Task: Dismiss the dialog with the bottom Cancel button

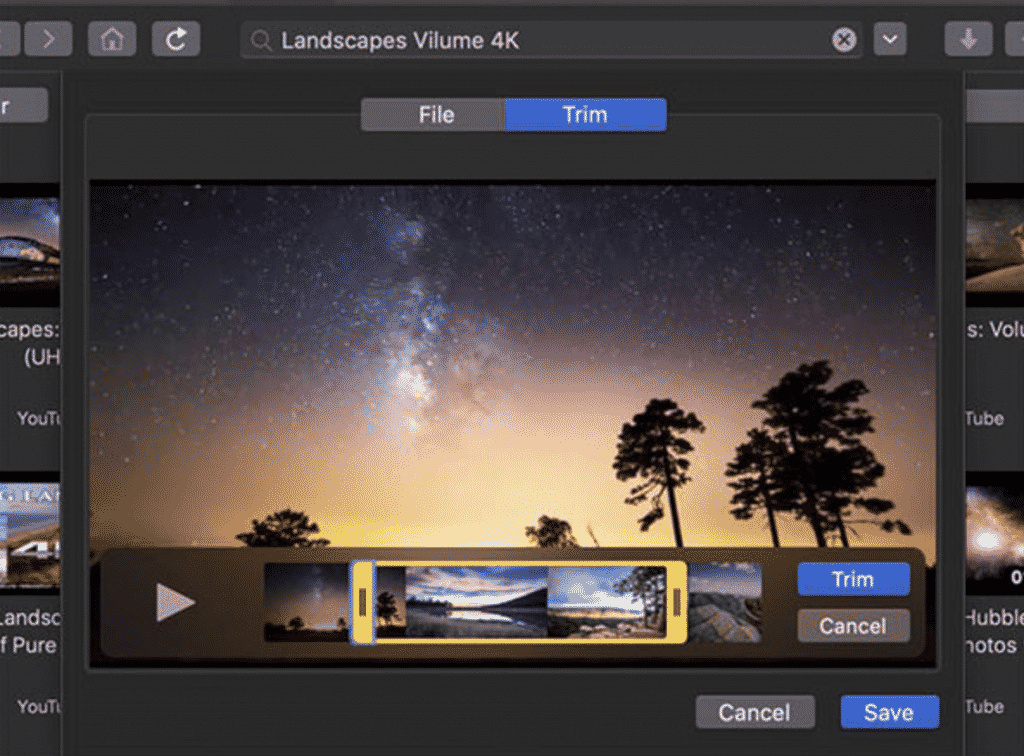Action: click(755, 712)
